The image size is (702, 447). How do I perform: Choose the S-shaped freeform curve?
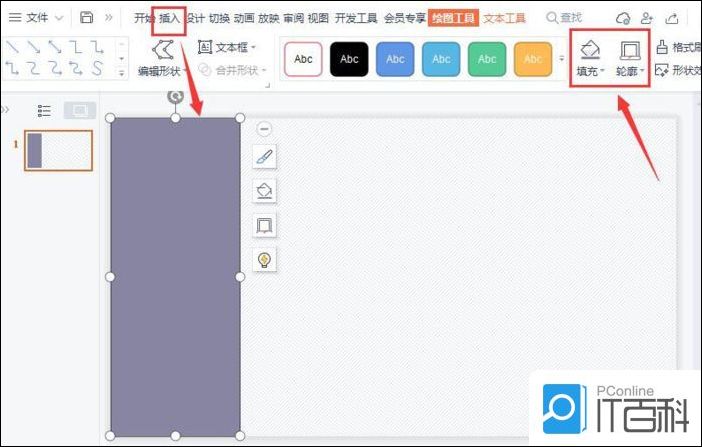(x=97, y=68)
